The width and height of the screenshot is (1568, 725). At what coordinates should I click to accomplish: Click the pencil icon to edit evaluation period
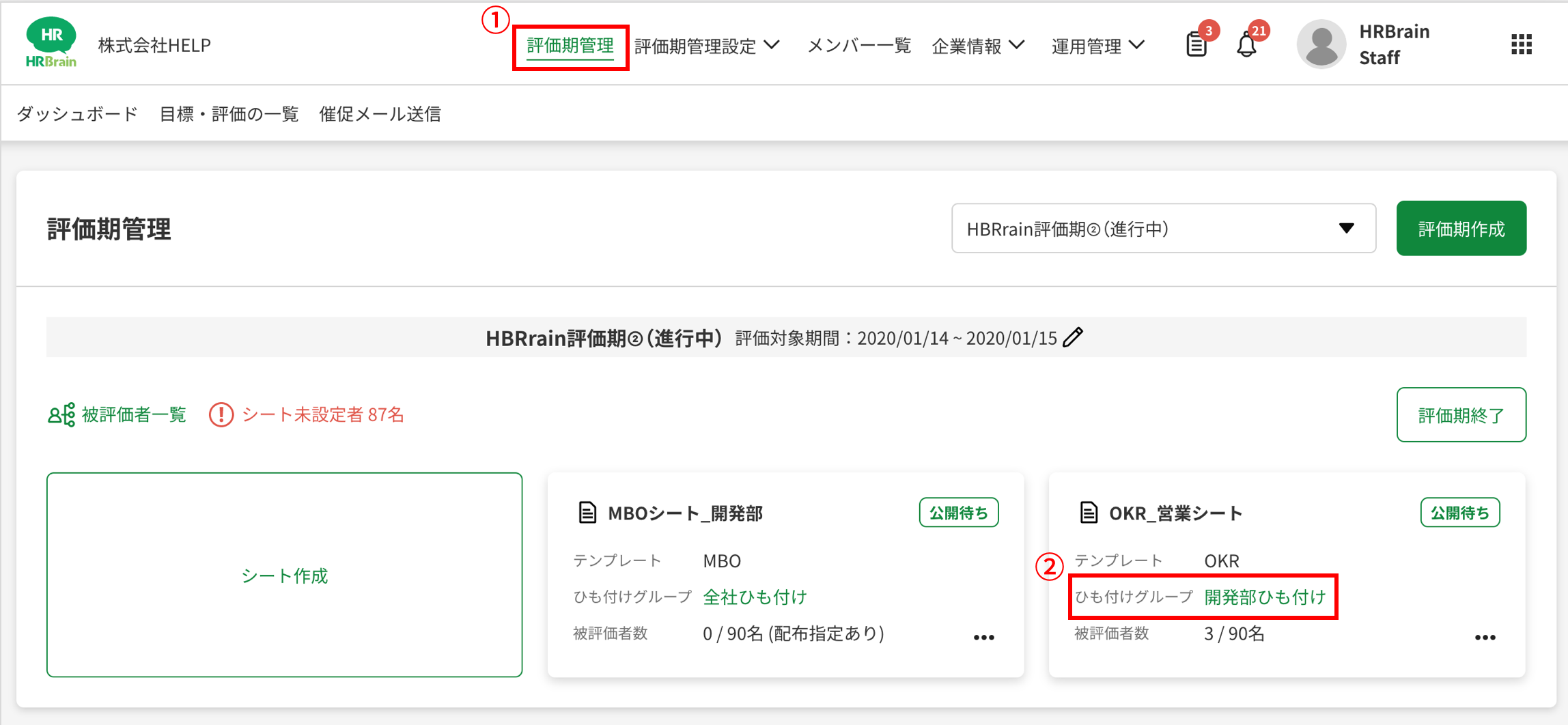[1074, 337]
